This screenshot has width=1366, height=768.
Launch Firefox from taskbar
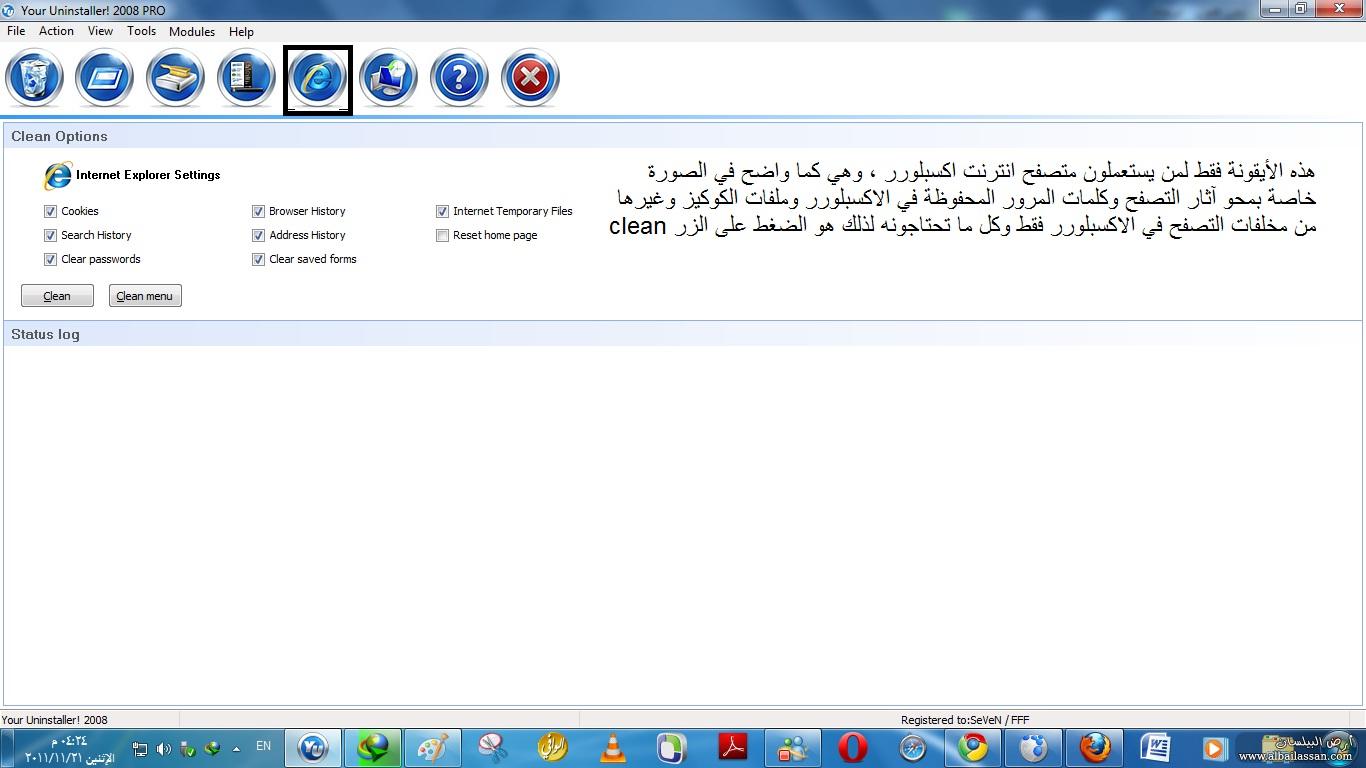coord(1095,747)
